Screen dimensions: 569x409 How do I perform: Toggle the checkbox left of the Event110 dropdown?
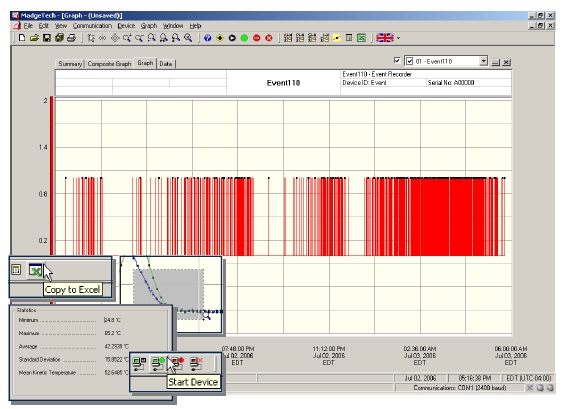tap(397, 60)
